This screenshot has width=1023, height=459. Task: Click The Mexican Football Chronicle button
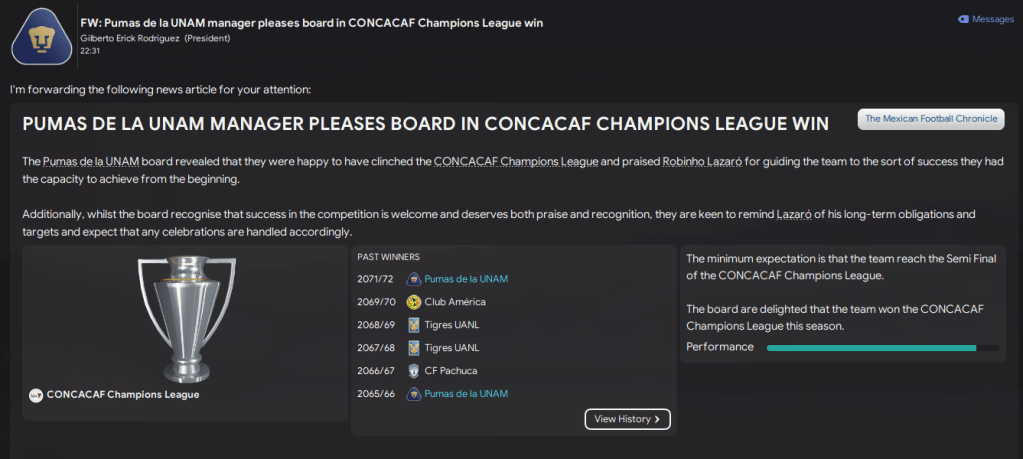point(930,119)
